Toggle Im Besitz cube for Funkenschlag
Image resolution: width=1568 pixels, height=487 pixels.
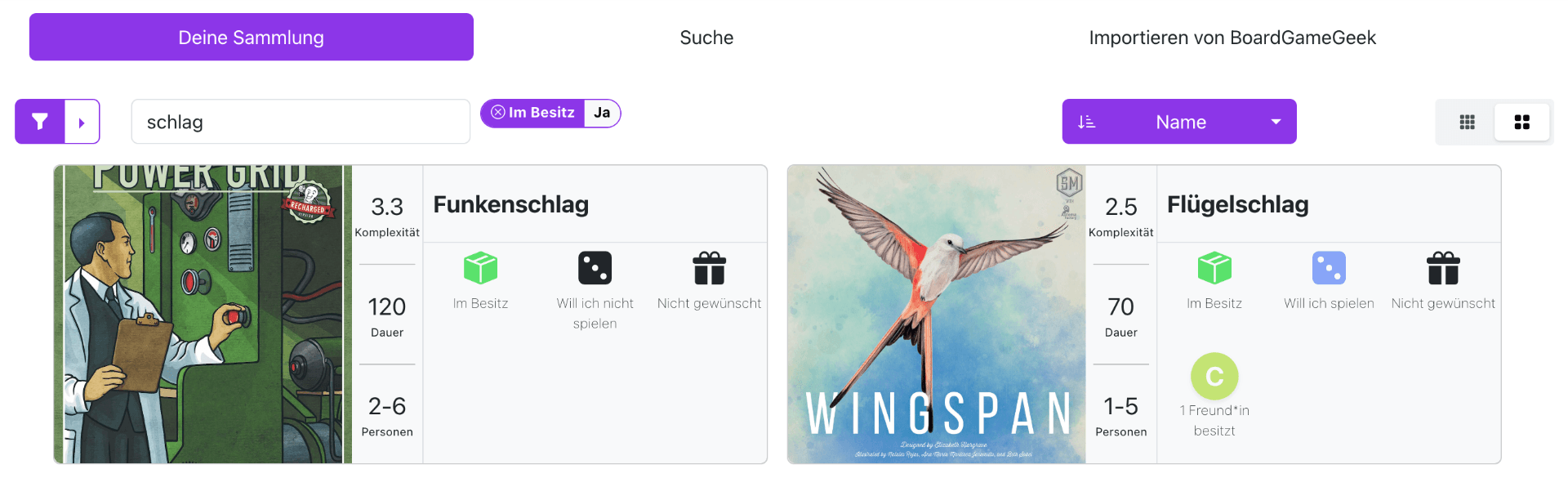click(480, 268)
